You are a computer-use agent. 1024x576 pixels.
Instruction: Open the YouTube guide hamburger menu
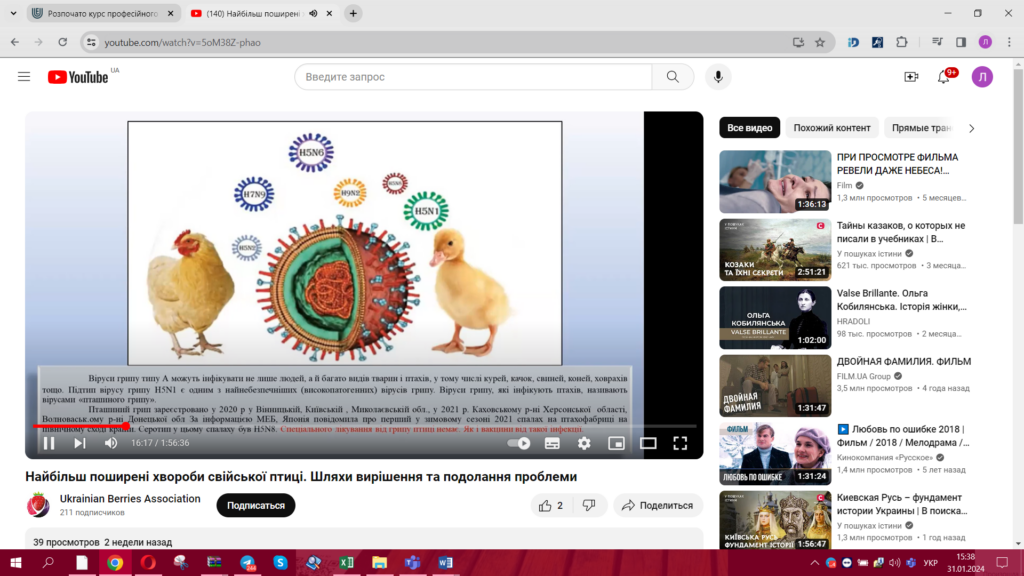[x=24, y=77]
